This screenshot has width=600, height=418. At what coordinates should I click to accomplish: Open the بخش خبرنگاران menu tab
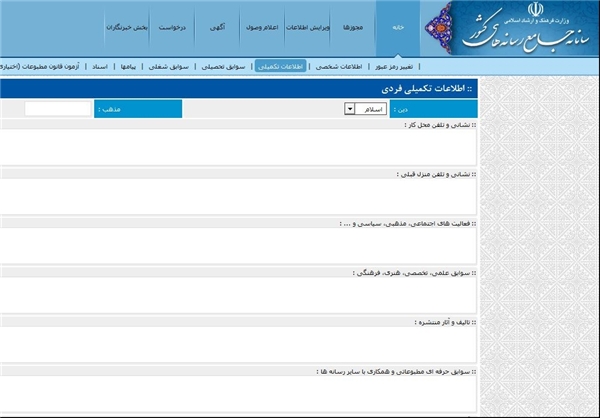point(127,28)
